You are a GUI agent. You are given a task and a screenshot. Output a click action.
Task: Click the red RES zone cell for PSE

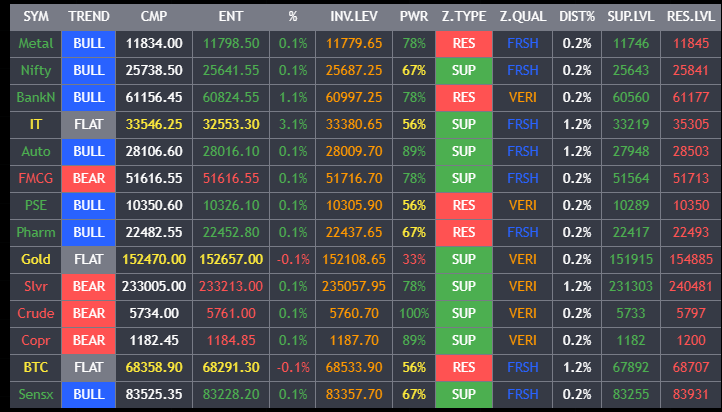coord(464,205)
